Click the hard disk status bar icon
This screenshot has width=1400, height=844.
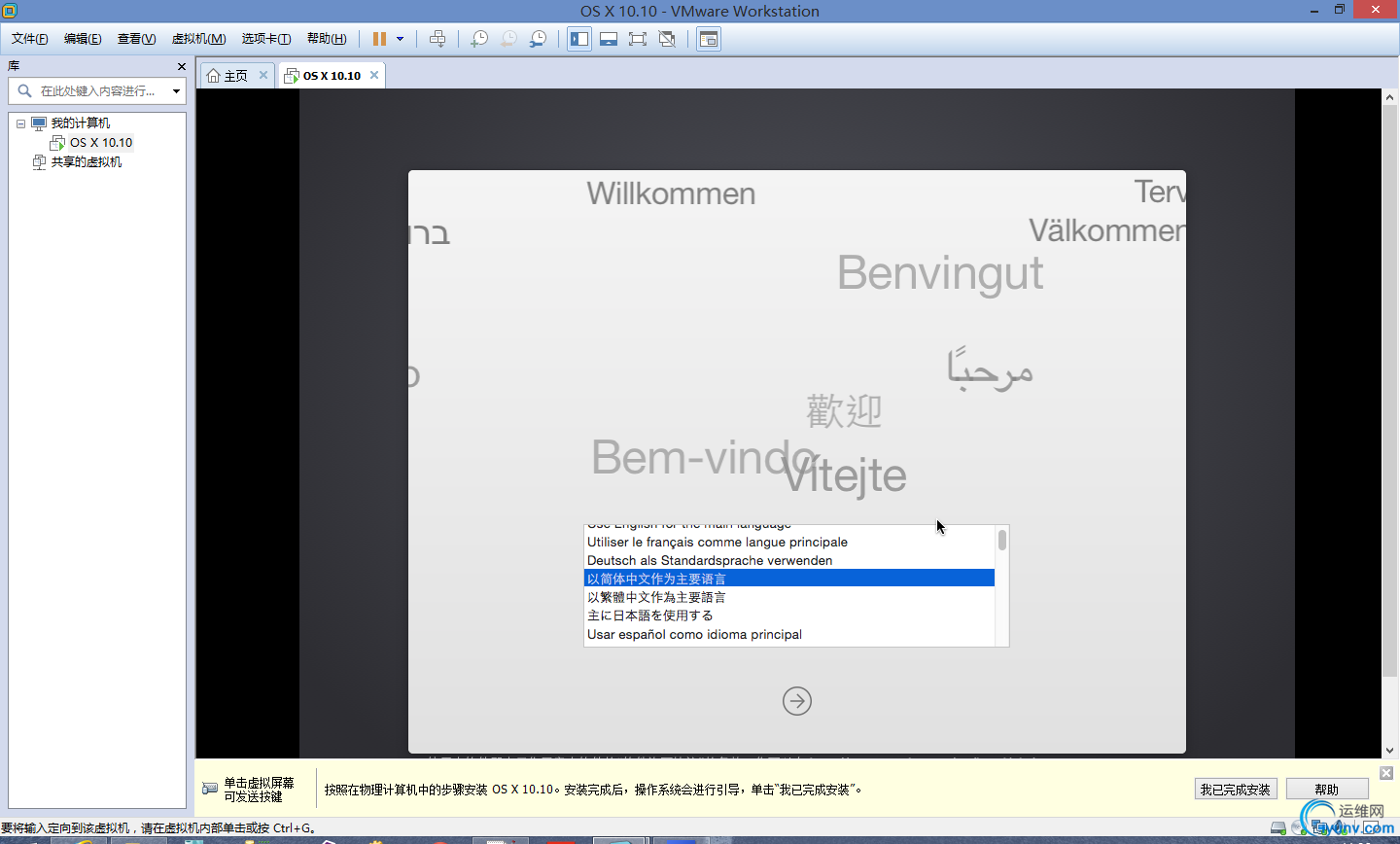[x=1278, y=828]
